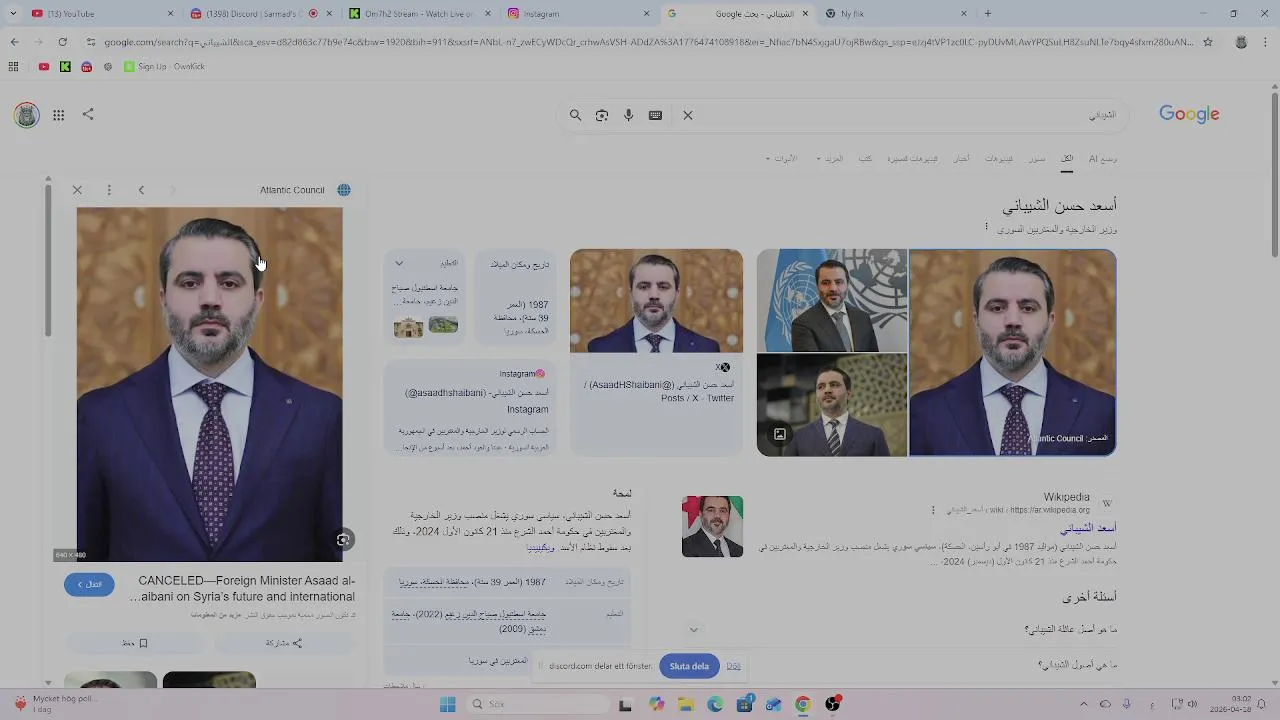Open the Chrome bookmarks apps grid
The image size is (1280, 720).
(13, 67)
